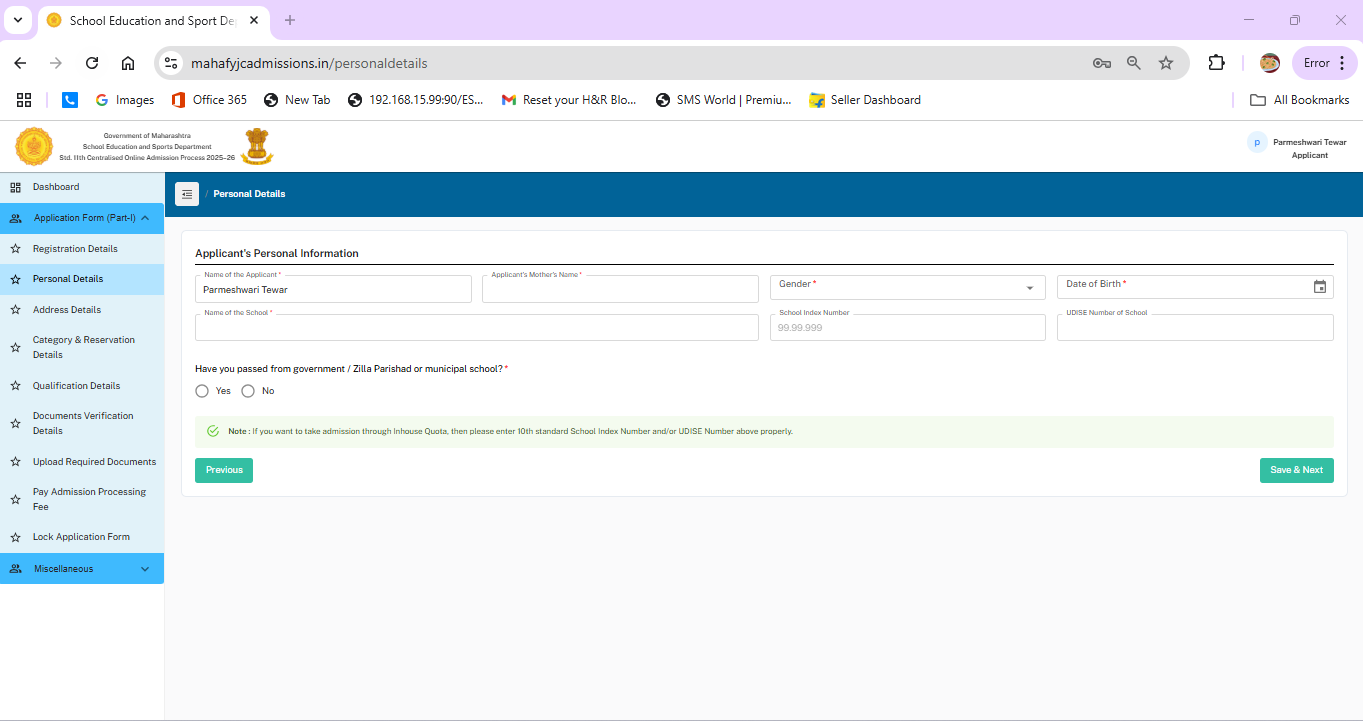
Task: Click the 'Personal Details' breadcrumb text
Action: [249, 194]
